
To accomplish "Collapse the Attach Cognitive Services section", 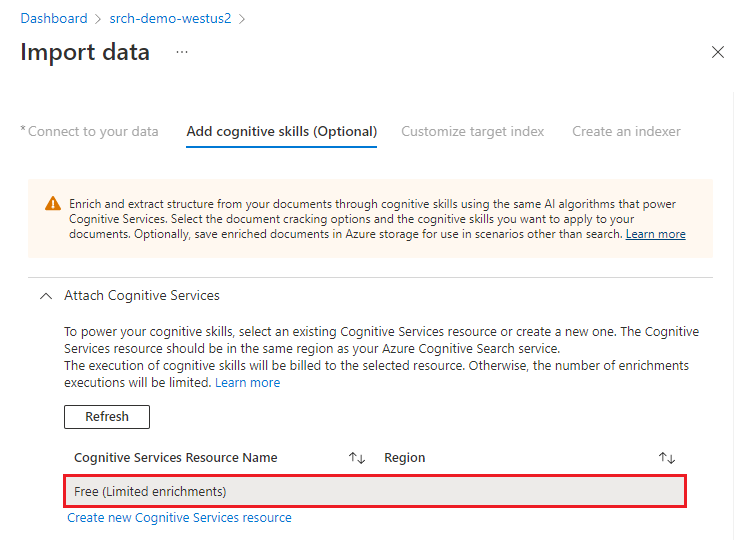I will point(45,296).
